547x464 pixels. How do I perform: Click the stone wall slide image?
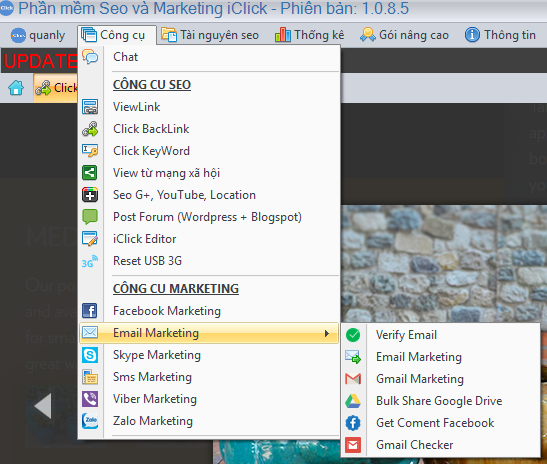[x=444, y=263]
